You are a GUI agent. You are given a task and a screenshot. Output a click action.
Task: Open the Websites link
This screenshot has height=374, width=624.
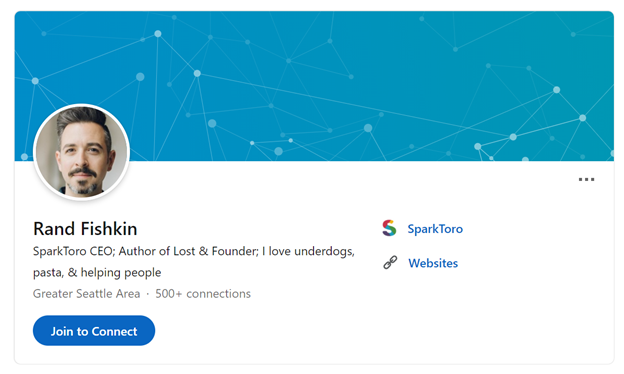[433, 263]
